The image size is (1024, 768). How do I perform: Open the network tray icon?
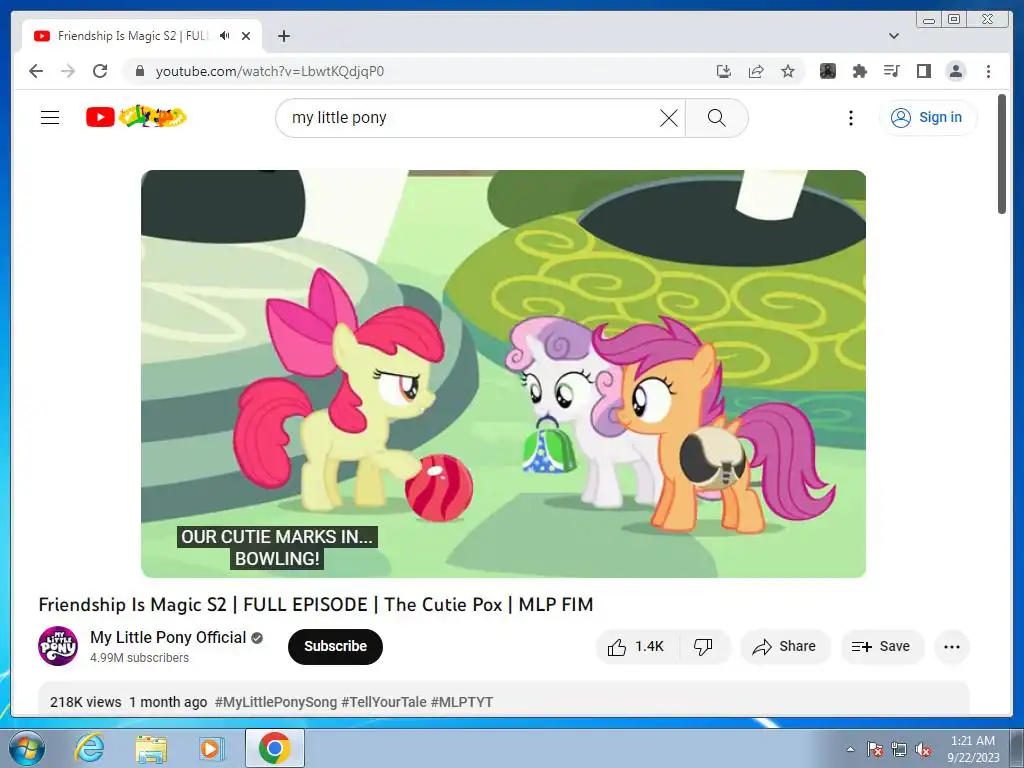(x=899, y=749)
